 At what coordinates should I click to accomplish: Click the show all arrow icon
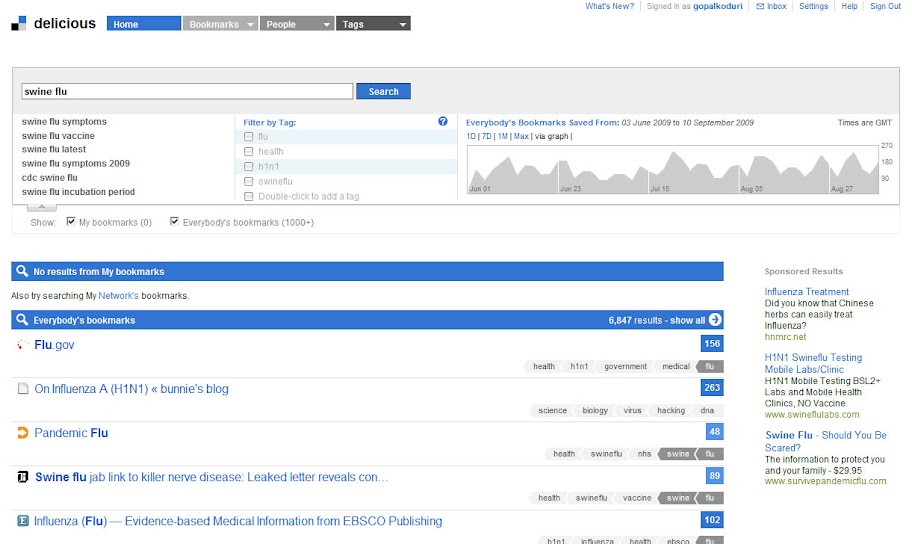[715, 319]
